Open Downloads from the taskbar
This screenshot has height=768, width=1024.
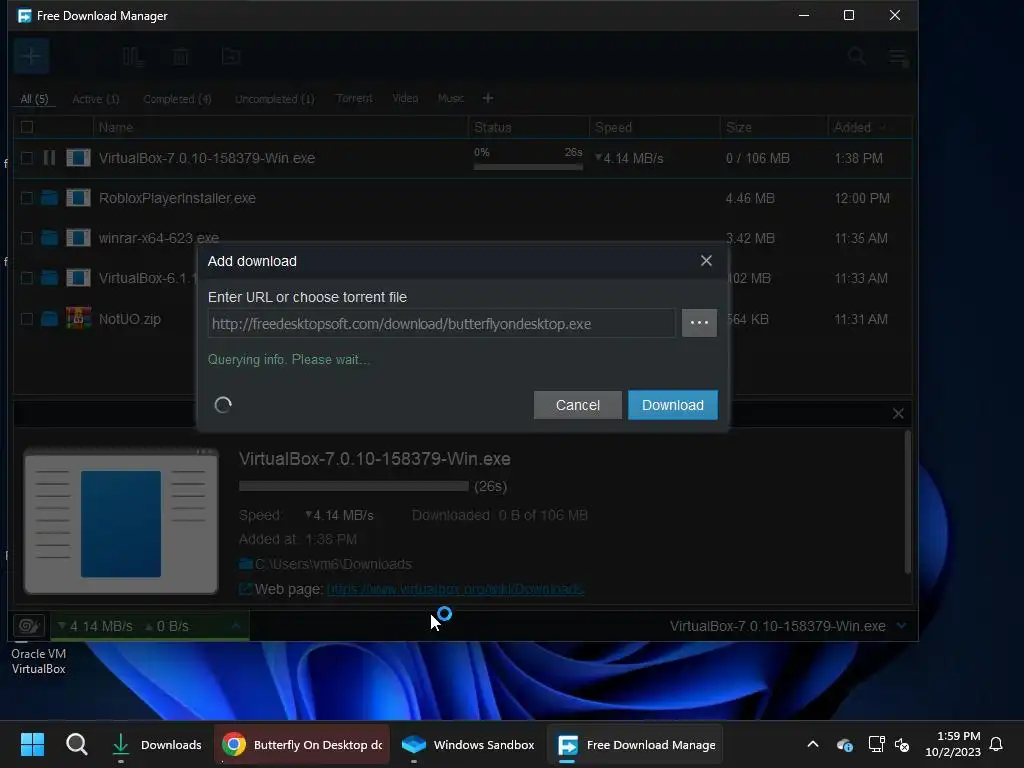click(157, 744)
